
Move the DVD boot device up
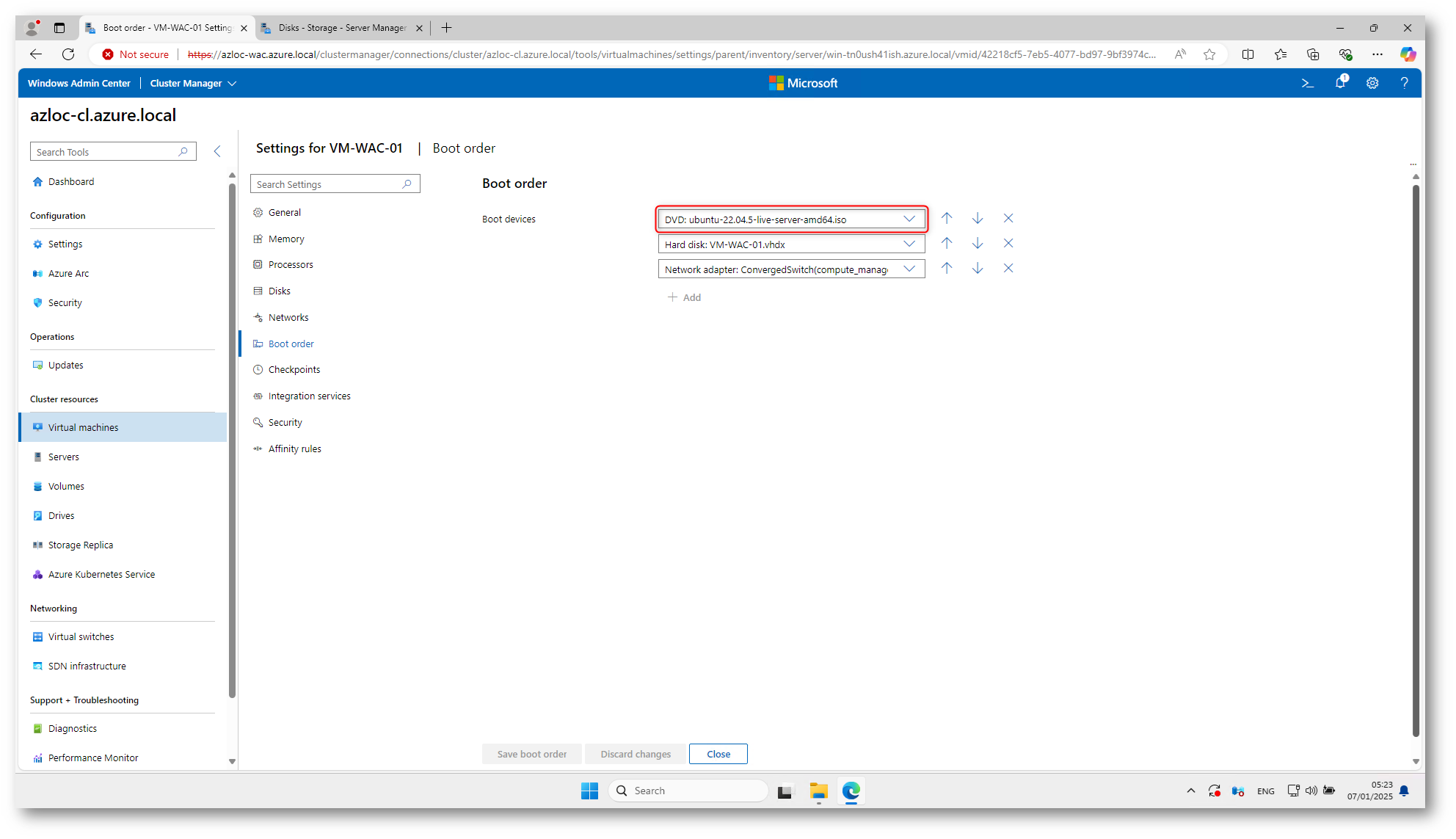point(947,219)
